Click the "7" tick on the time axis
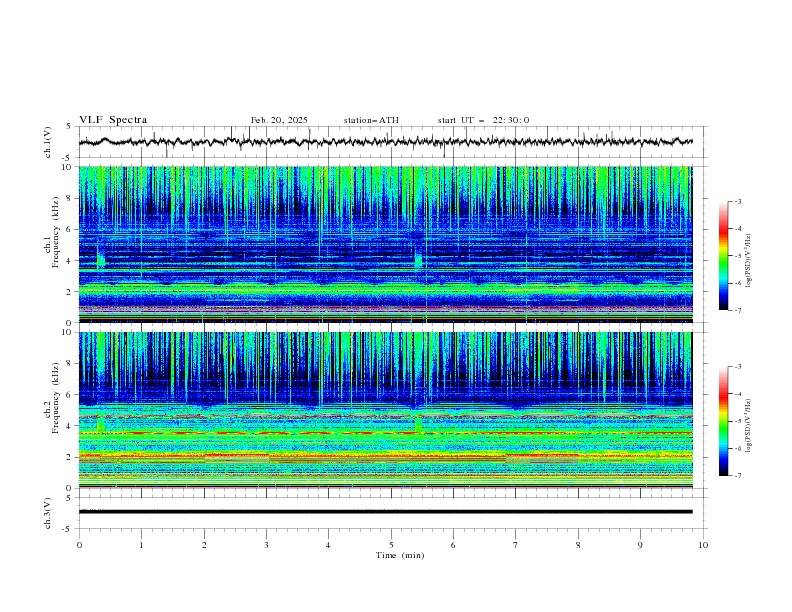Screen dimensions: 792x612 (516, 545)
